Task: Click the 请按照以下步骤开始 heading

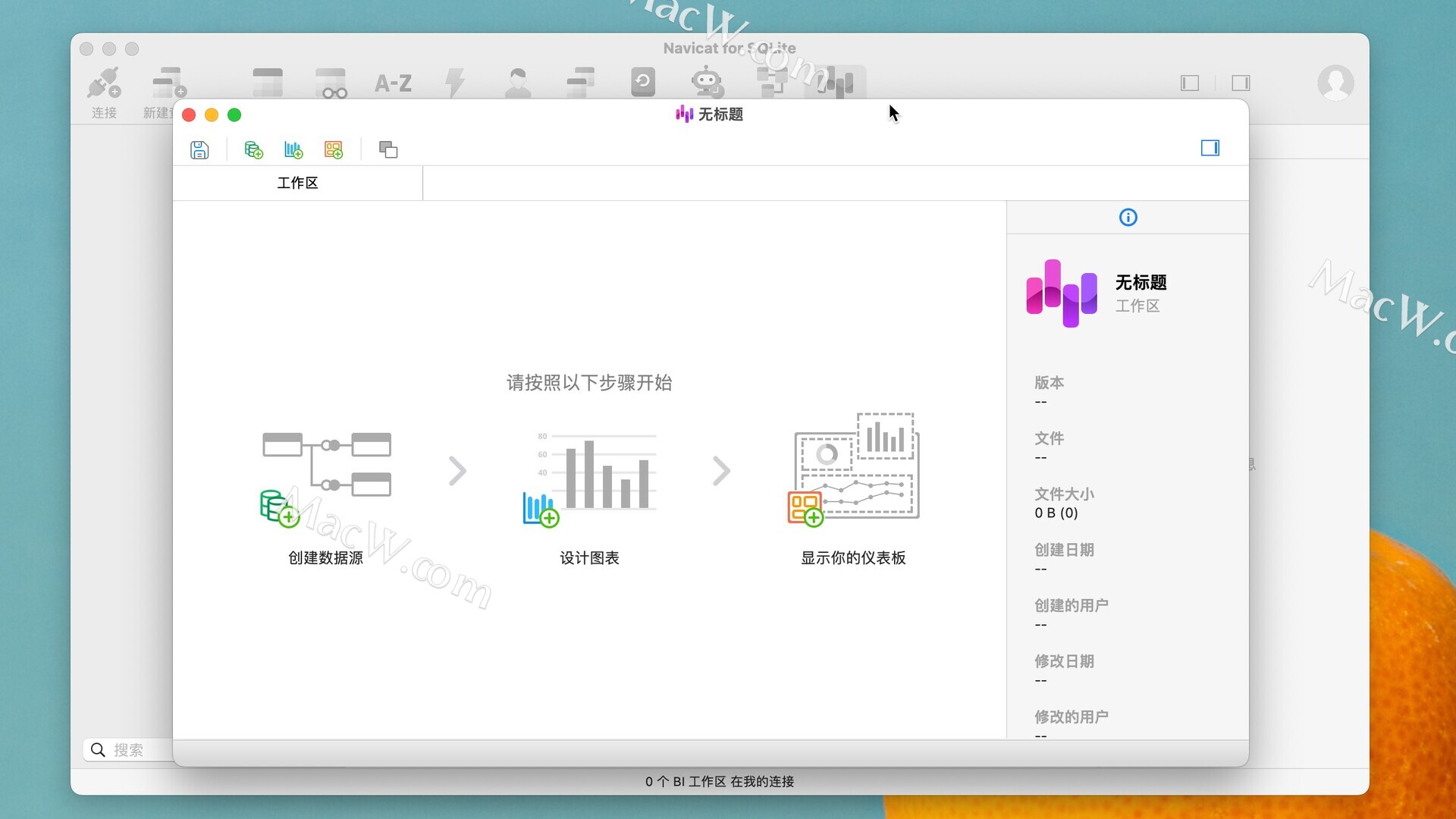Action: tap(589, 383)
